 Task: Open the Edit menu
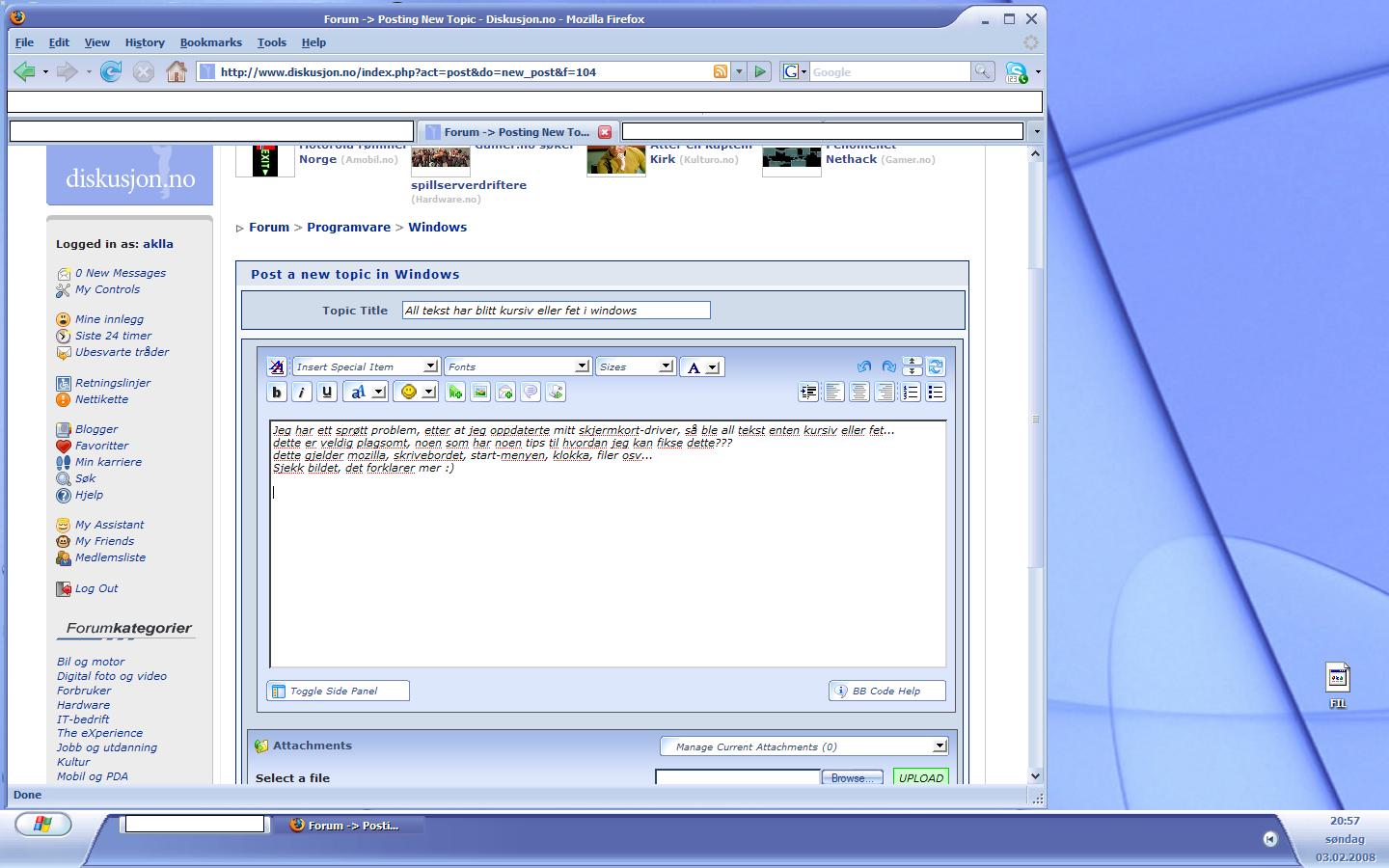coord(59,42)
